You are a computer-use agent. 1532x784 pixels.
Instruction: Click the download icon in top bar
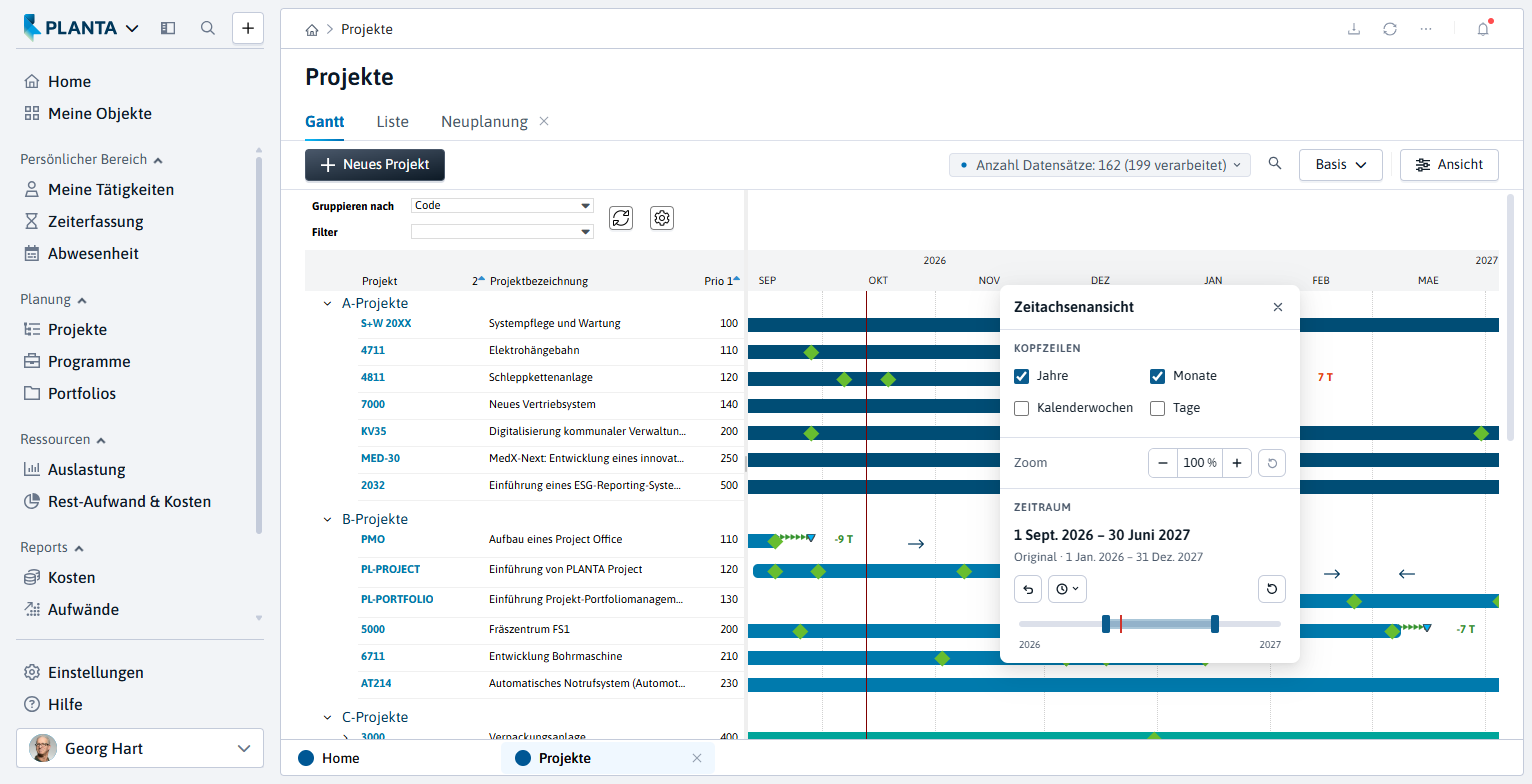point(1354,29)
